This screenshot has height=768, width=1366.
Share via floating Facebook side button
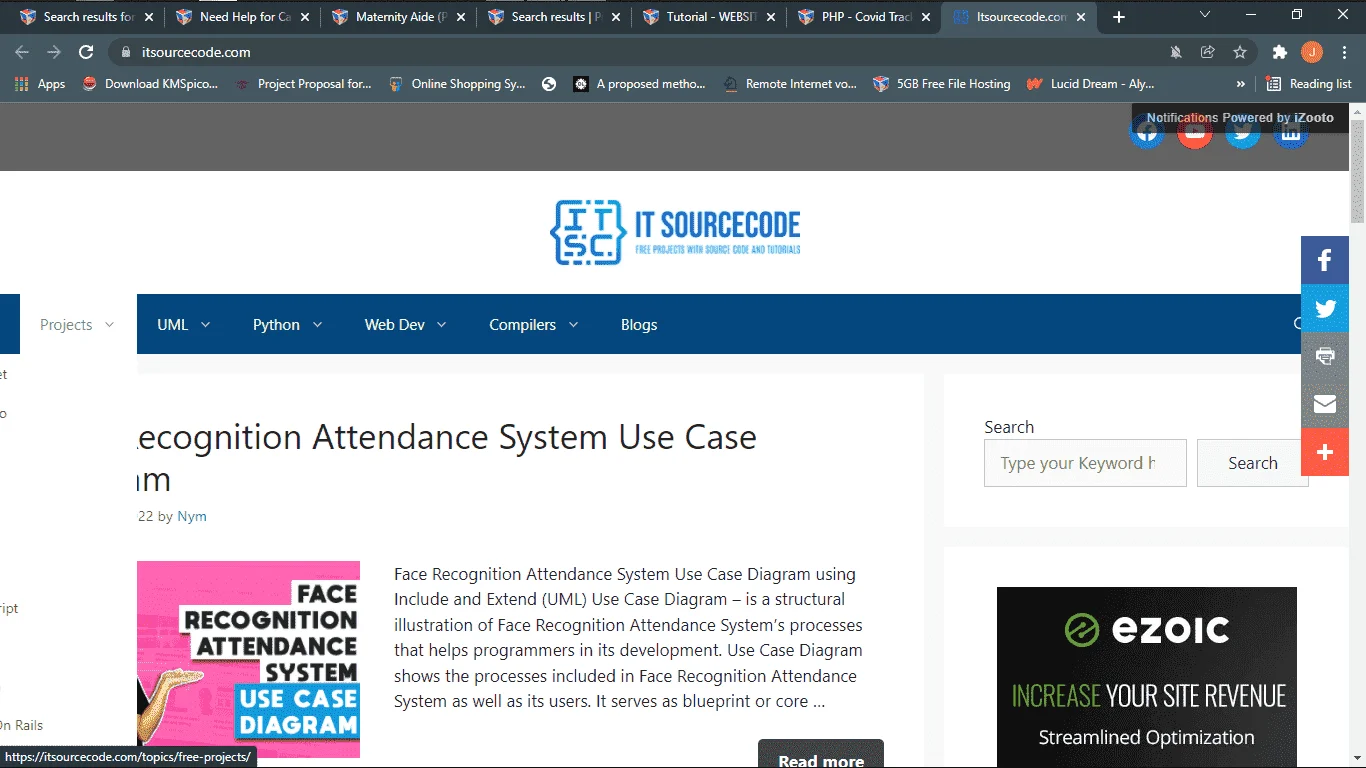[x=1325, y=260]
